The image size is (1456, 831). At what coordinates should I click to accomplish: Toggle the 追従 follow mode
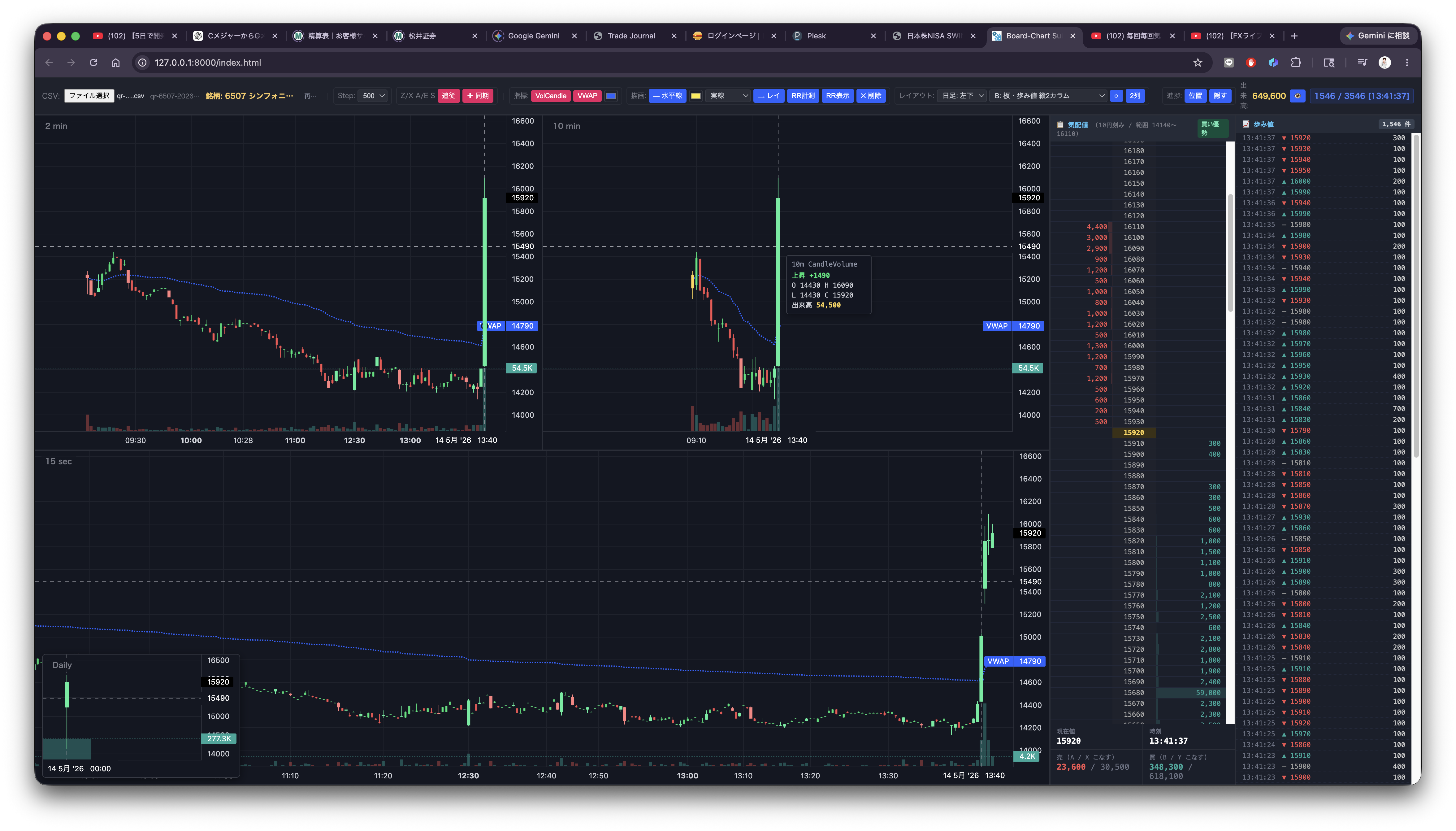pos(448,96)
